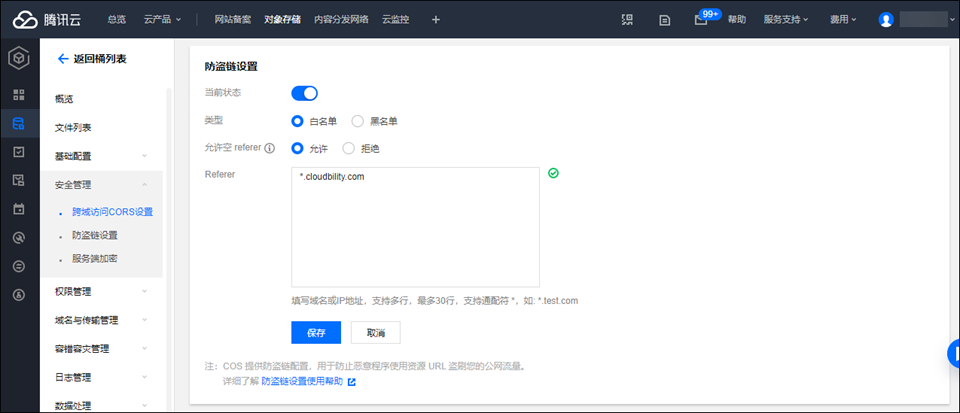This screenshot has width=960, height=413.
Task: Click the QR code scan icon
Action: 627,20
